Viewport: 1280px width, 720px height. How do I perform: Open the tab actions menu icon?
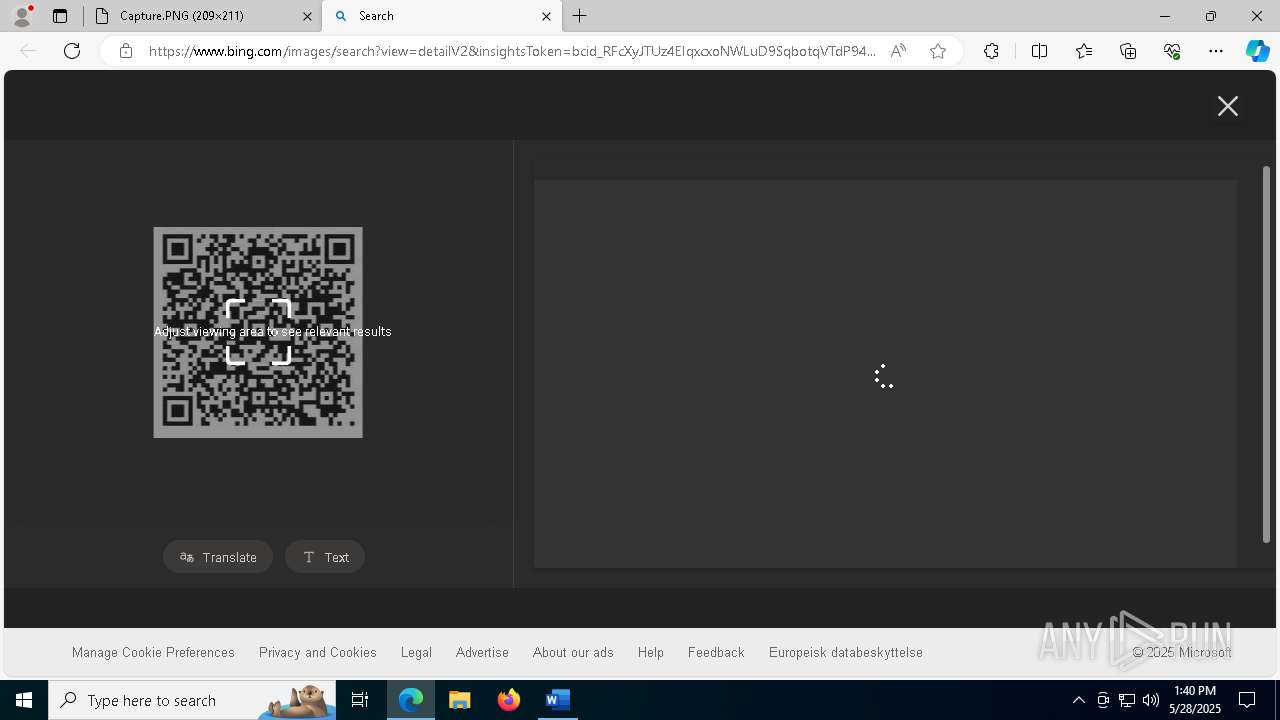60,16
